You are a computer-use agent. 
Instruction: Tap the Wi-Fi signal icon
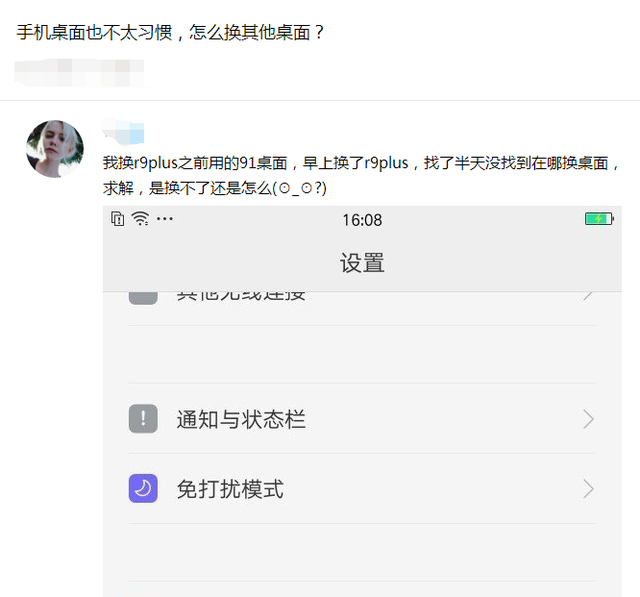140,219
